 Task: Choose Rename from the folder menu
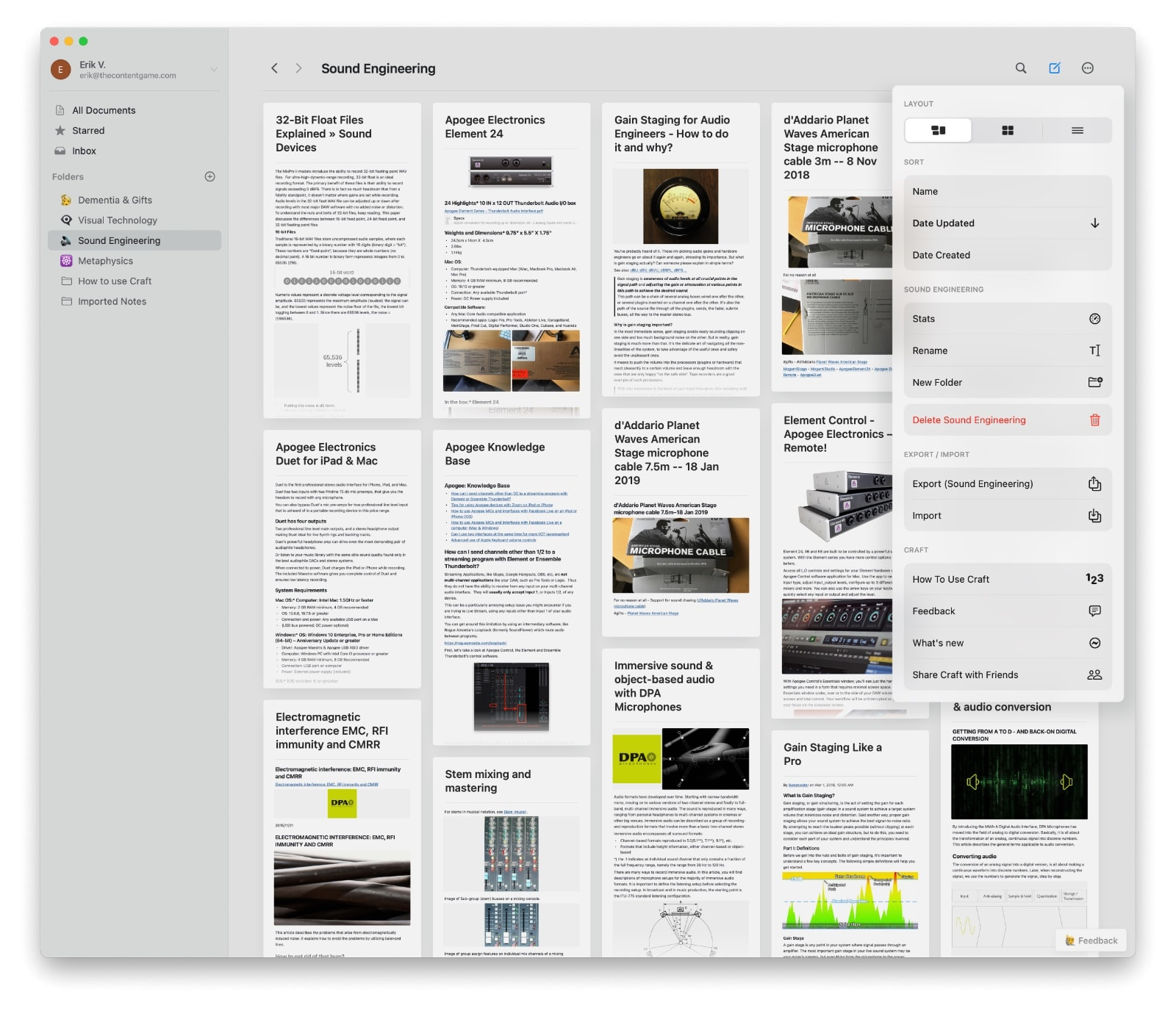[x=930, y=351]
